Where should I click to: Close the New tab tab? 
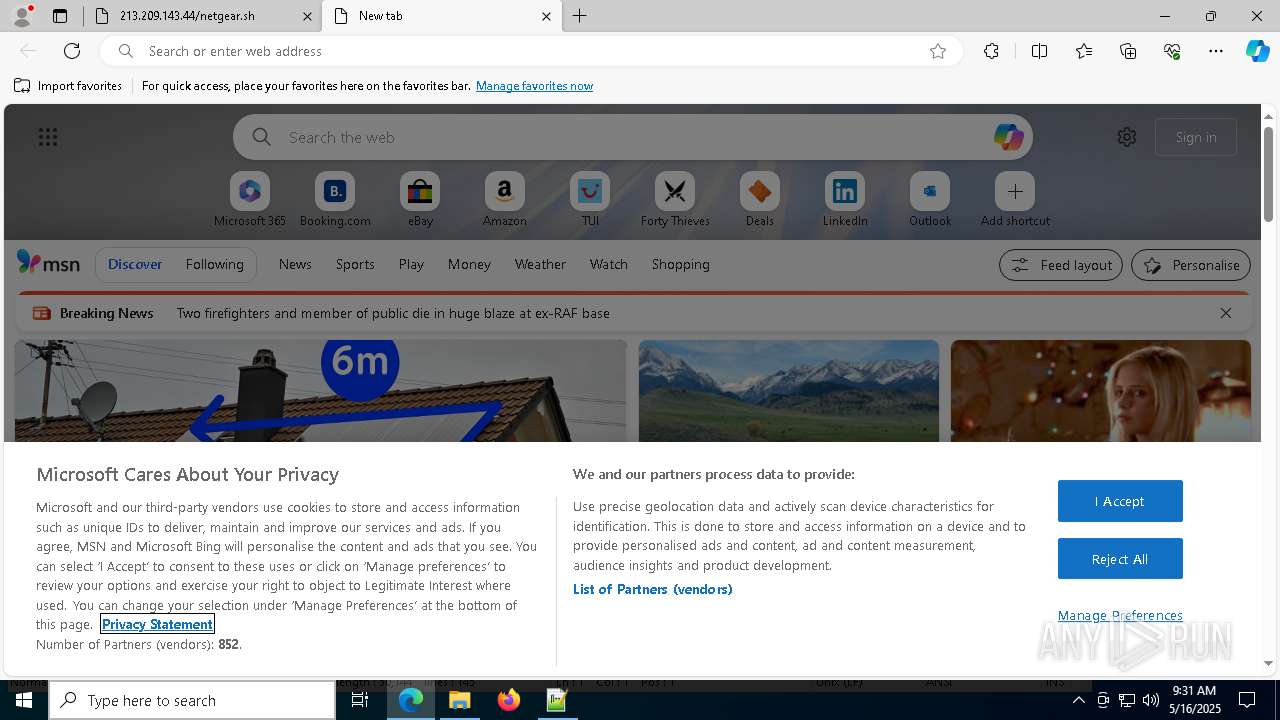(x=546, y=16)
